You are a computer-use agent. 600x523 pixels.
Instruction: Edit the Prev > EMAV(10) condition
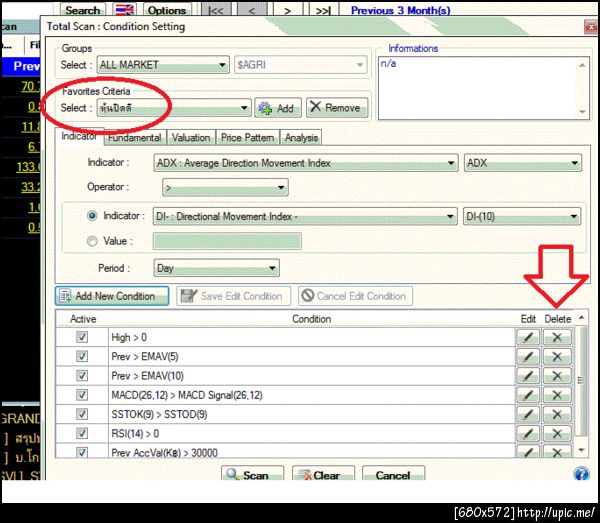[528, 376]
